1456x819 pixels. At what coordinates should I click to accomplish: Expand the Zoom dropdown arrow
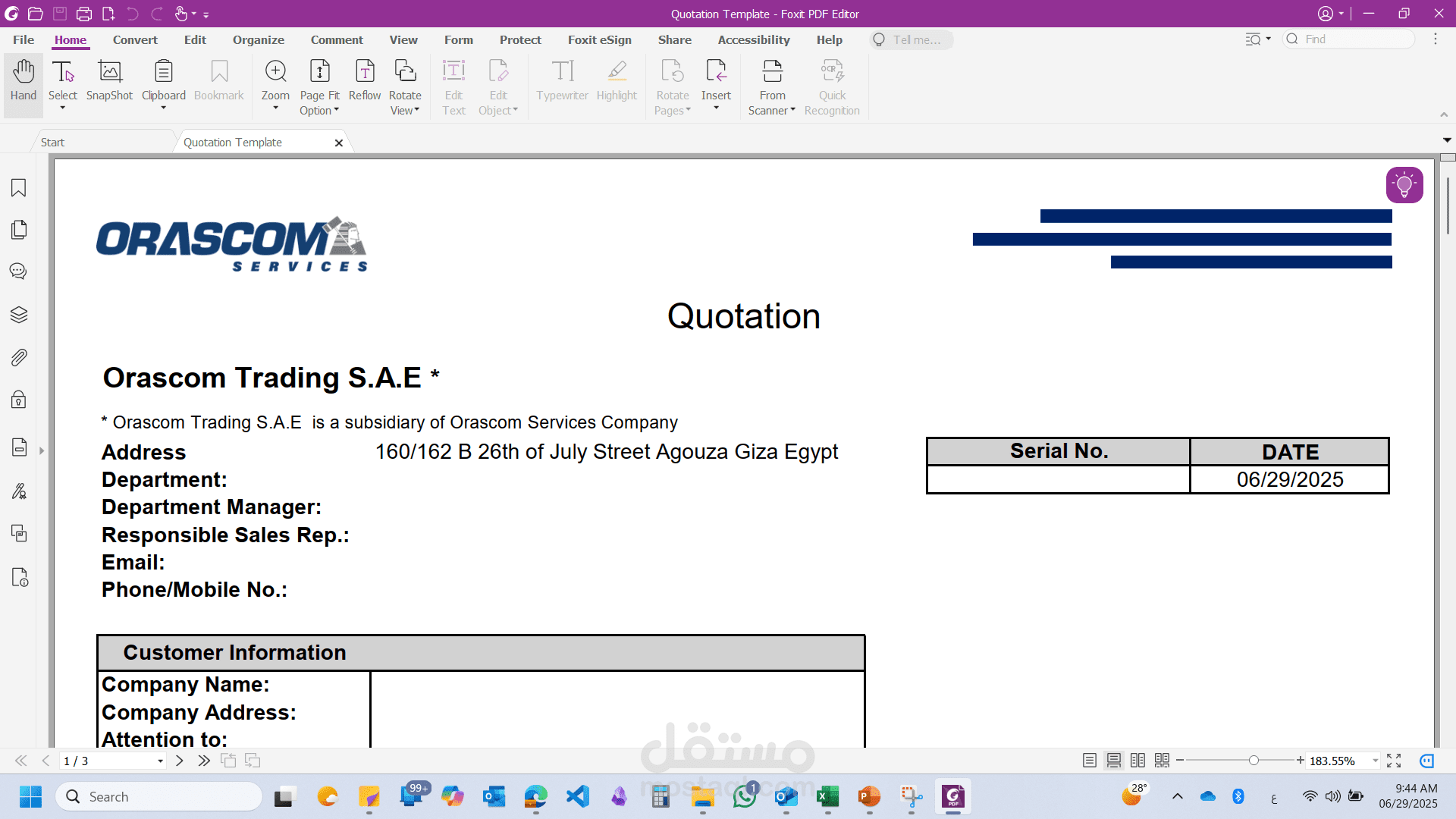tap(275, 108)
